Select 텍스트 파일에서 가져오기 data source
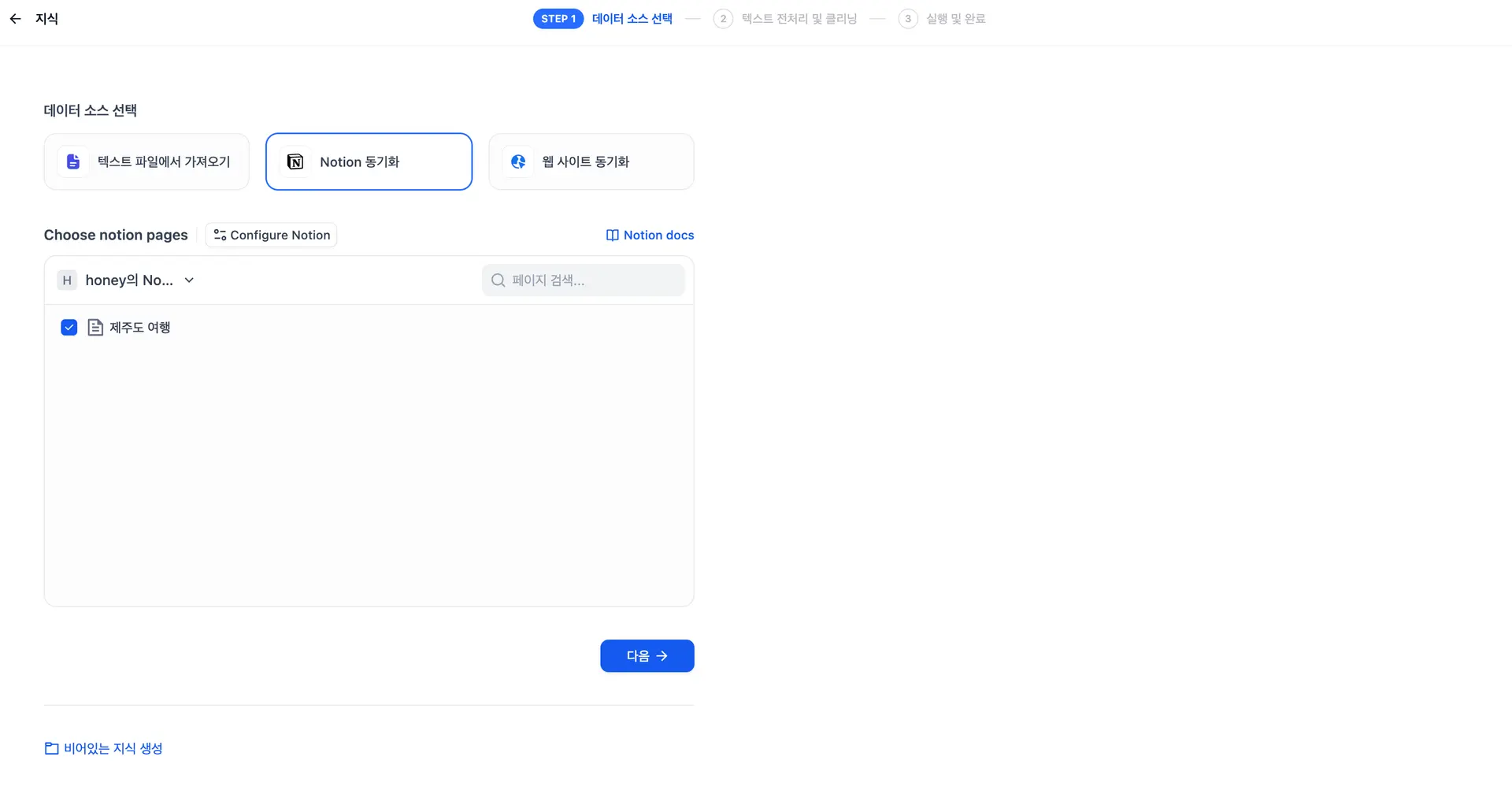The width and height of the screenshot is (1512, 790). (x=146, y=161)
